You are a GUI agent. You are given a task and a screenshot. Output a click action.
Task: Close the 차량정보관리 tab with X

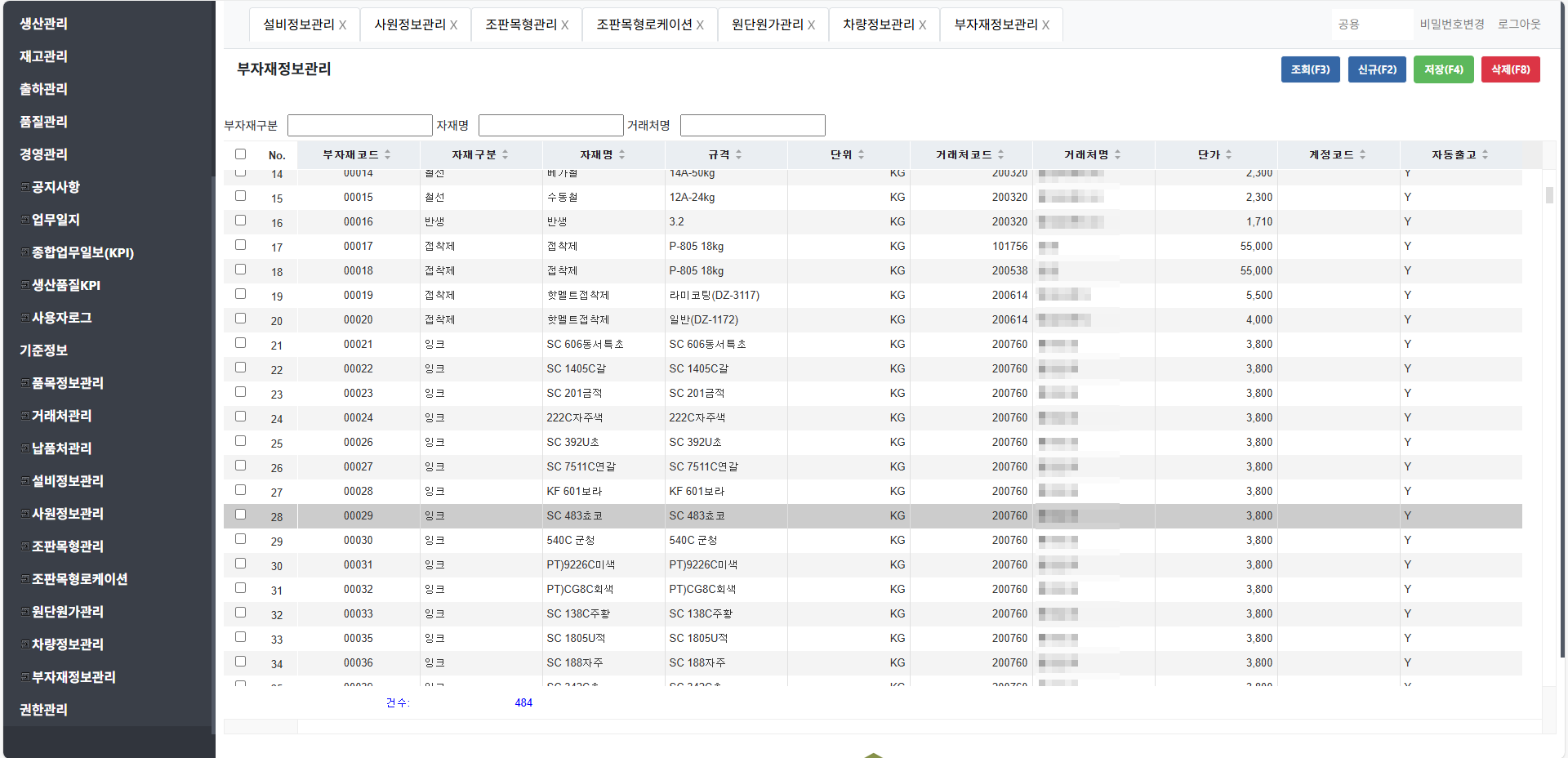(922, 25)
